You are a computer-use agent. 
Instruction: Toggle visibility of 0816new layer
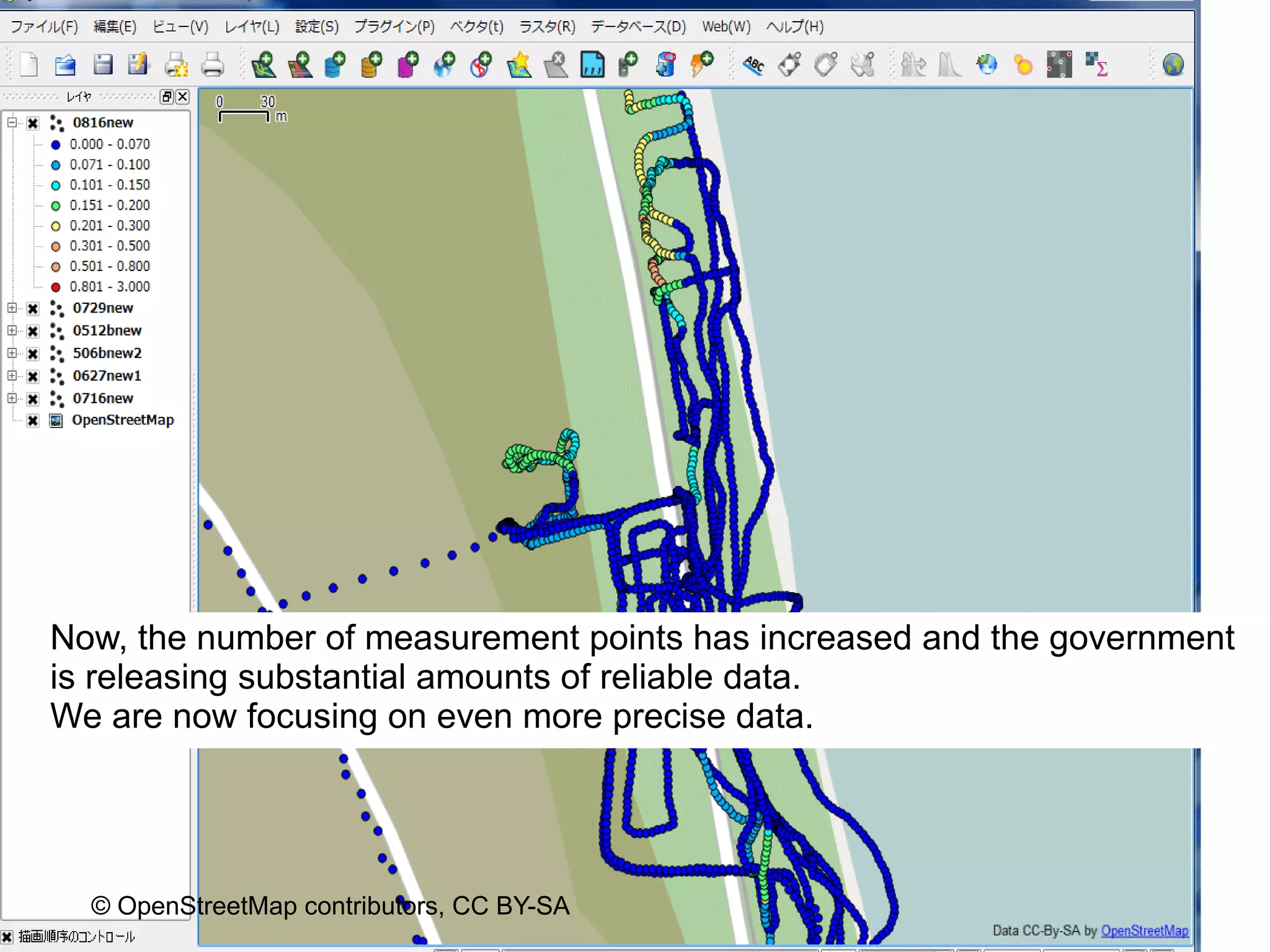coord(33,123)
